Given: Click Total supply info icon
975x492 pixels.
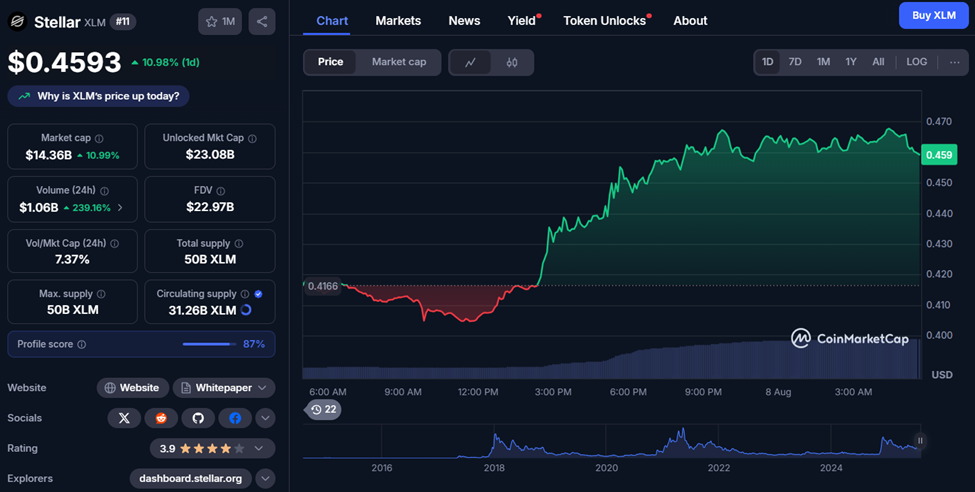Looking at the screenshot, I should click(239, 244).
